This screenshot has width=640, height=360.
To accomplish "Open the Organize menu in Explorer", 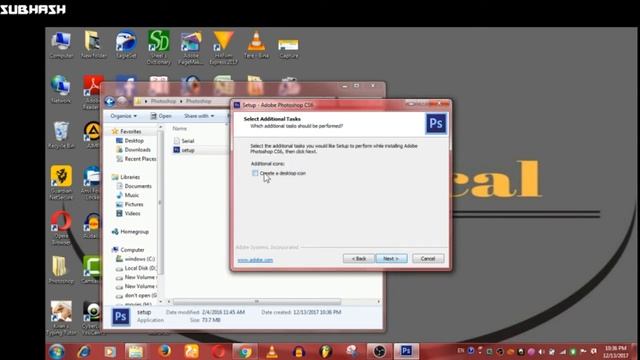I will pyautogui.click(x=123, y=116).
